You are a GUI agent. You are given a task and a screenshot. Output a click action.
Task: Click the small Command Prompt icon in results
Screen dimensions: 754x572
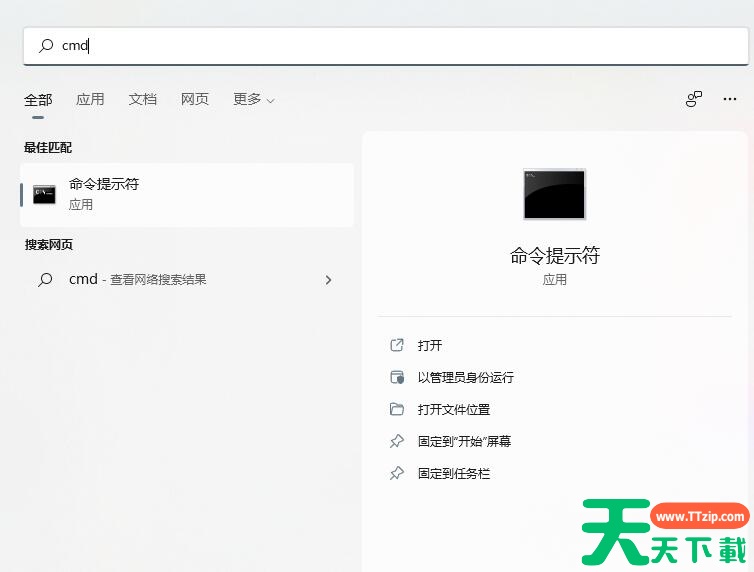tap(44, 194)
